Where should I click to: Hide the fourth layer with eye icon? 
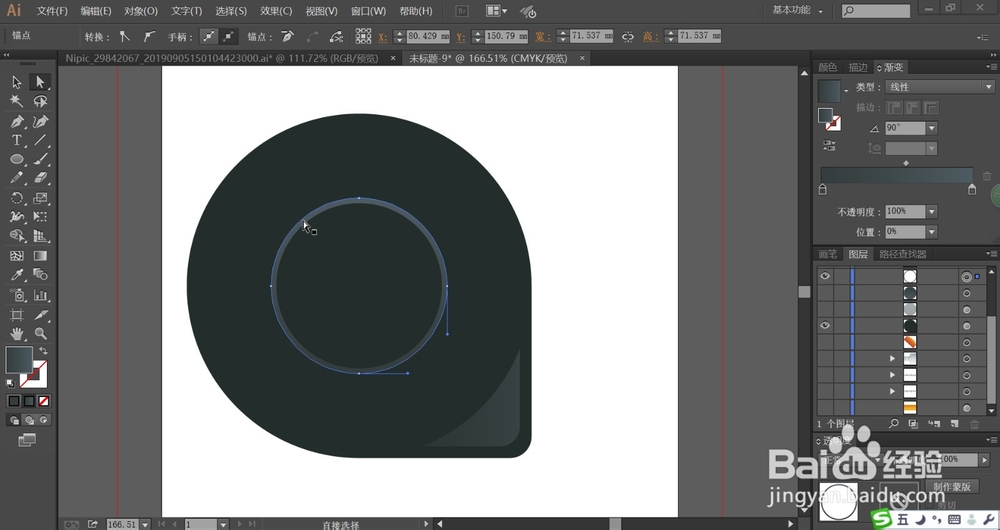pyautogui.click(x=825, y=325)
